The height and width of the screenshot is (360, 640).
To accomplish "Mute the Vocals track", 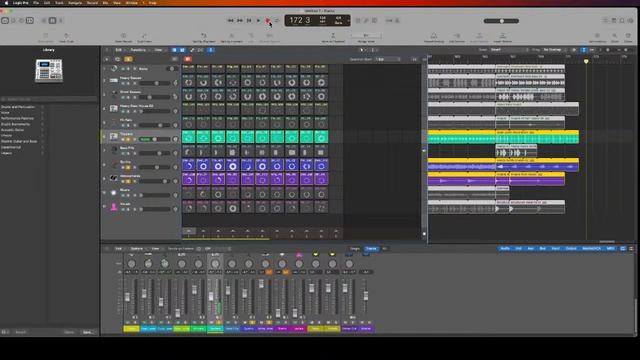I will (123, 209).
